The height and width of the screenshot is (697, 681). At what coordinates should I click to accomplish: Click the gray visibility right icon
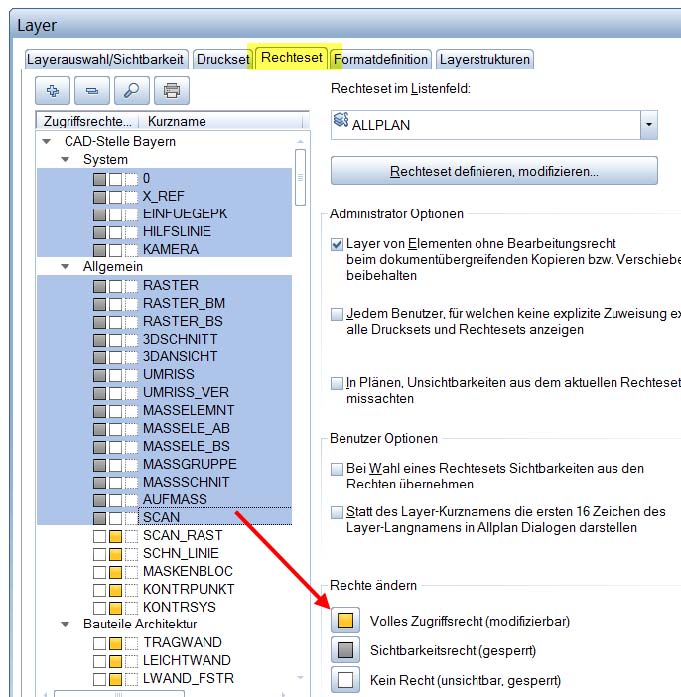tap(344, 650)
